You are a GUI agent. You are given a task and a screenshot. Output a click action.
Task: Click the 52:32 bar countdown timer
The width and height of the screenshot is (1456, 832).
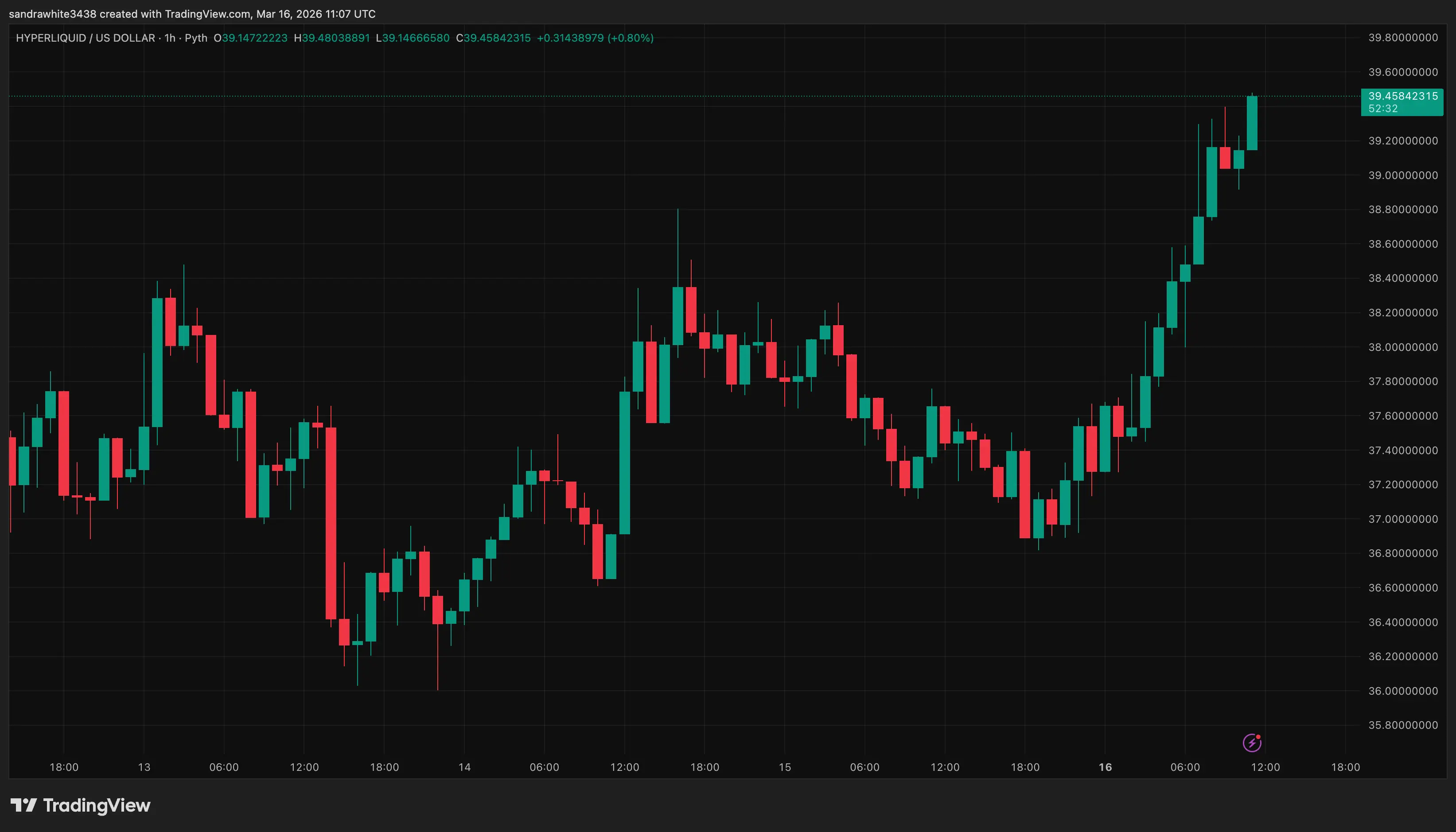coord(1382,108)
